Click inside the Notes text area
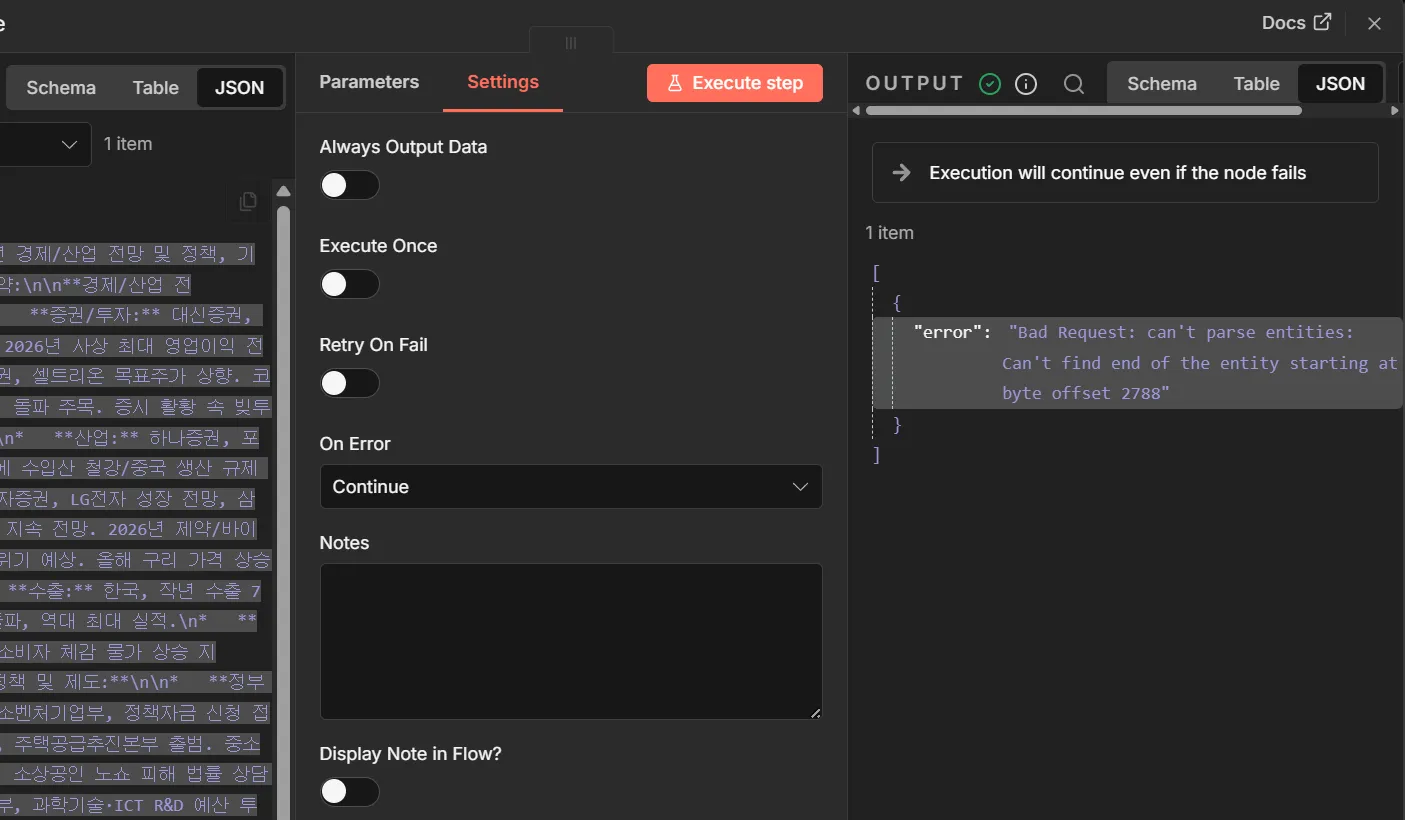Screen dimensions: 1405x820 570,640
